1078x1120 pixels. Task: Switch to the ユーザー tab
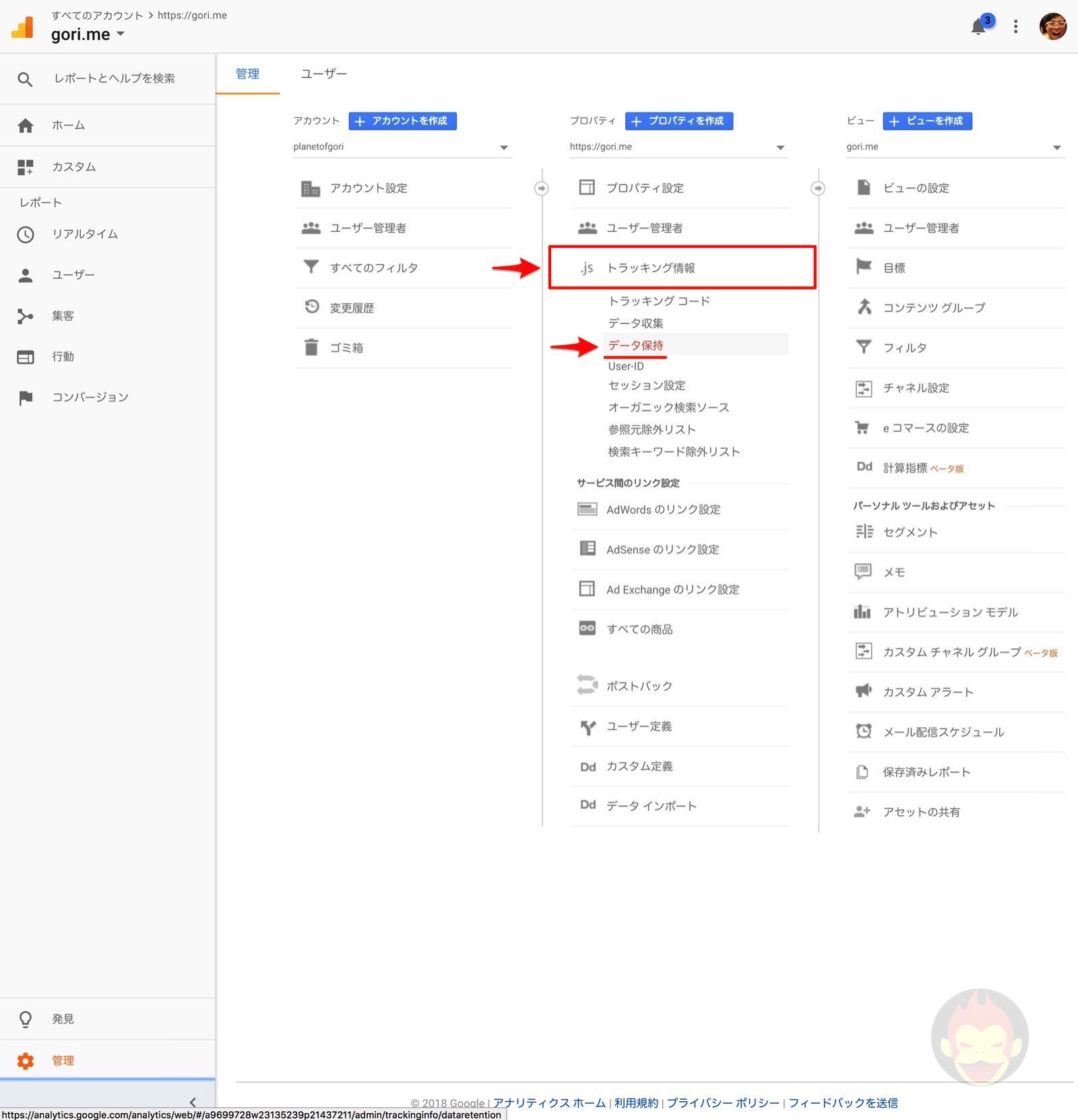point(323,73)
